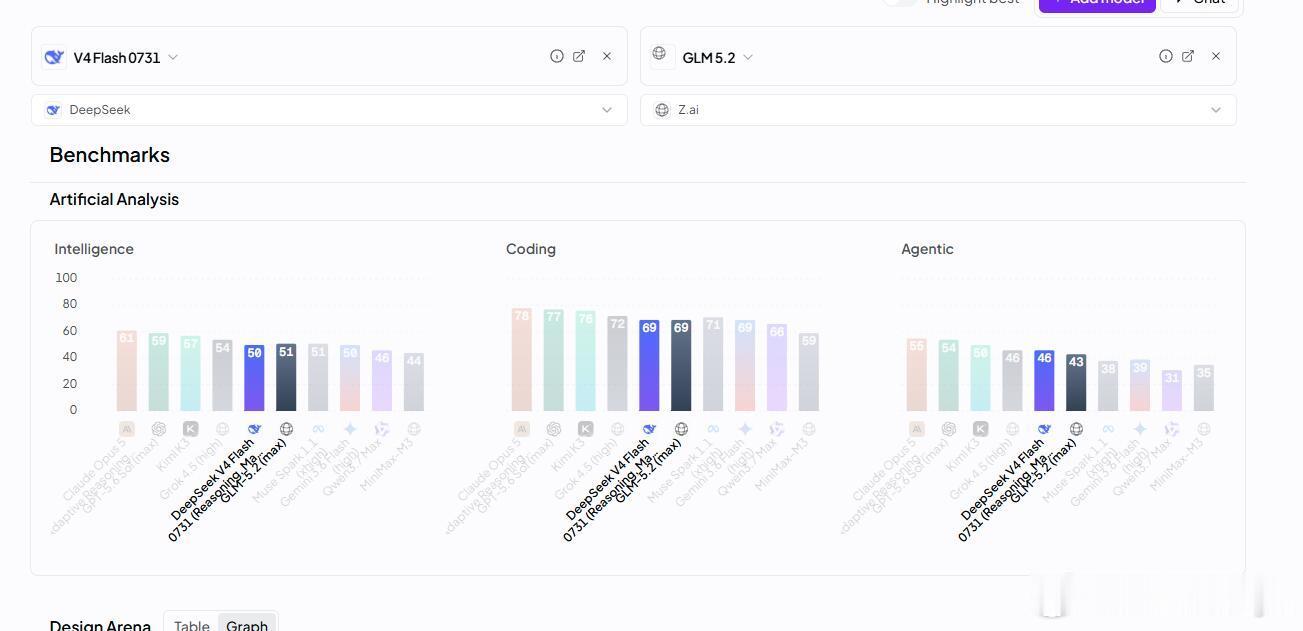Click Qwen icon under Intelligence chart
Viewport: 1303px width, 631px height.
tap(382, 429)
